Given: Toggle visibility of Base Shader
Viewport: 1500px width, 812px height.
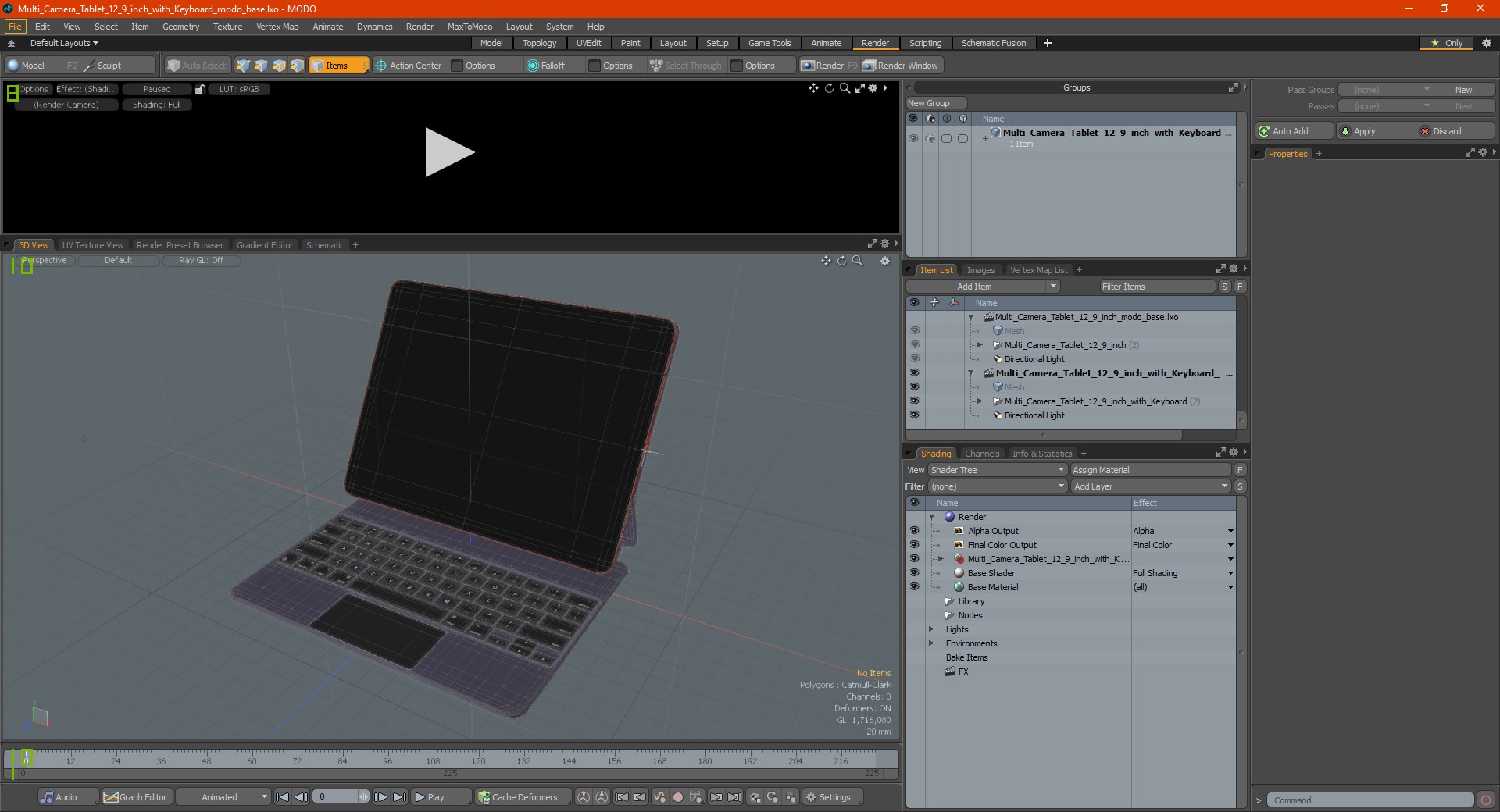Looking at the screenshot, I should point(914,573).
